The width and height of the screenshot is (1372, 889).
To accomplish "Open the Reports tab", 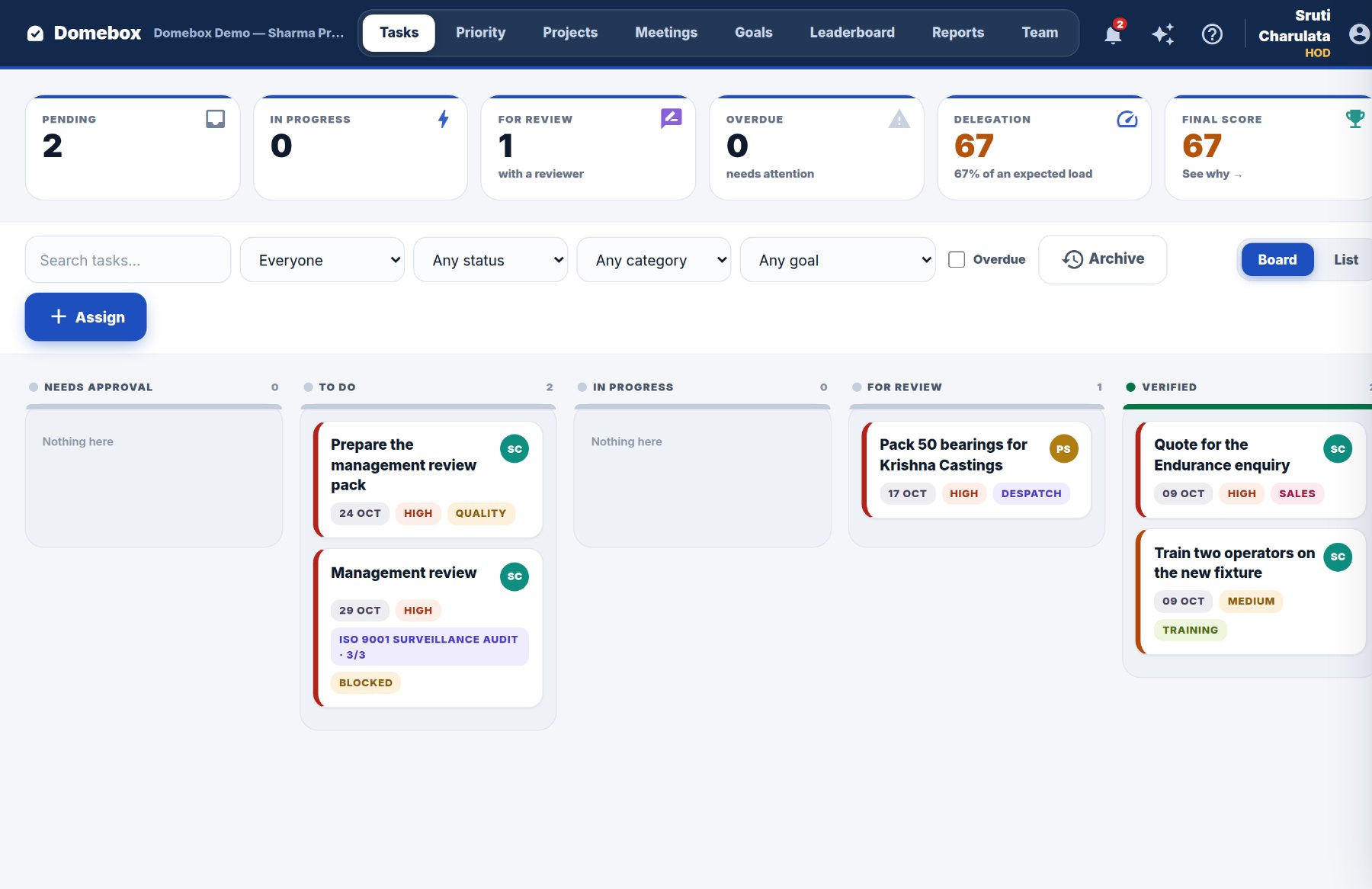I will 957,33.
